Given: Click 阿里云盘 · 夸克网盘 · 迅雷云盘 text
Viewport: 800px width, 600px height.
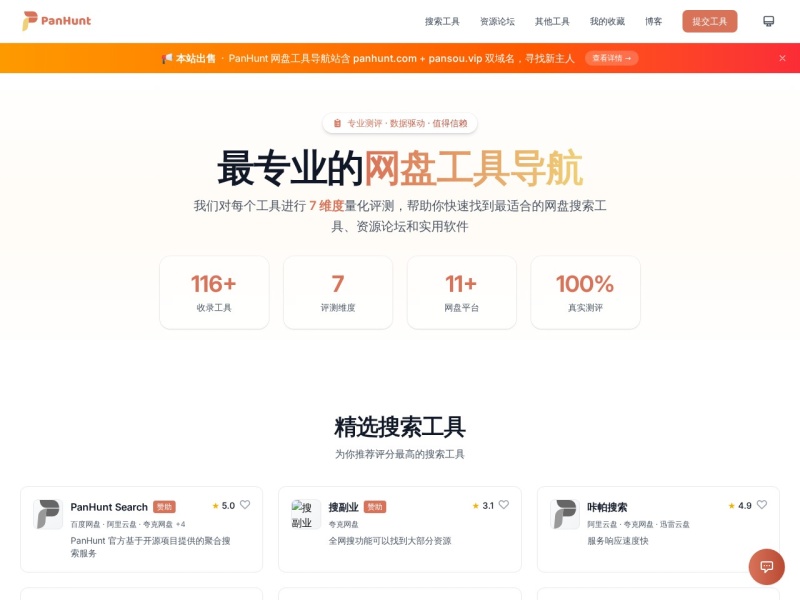Looking at the screenshot, I should (638, 524).
